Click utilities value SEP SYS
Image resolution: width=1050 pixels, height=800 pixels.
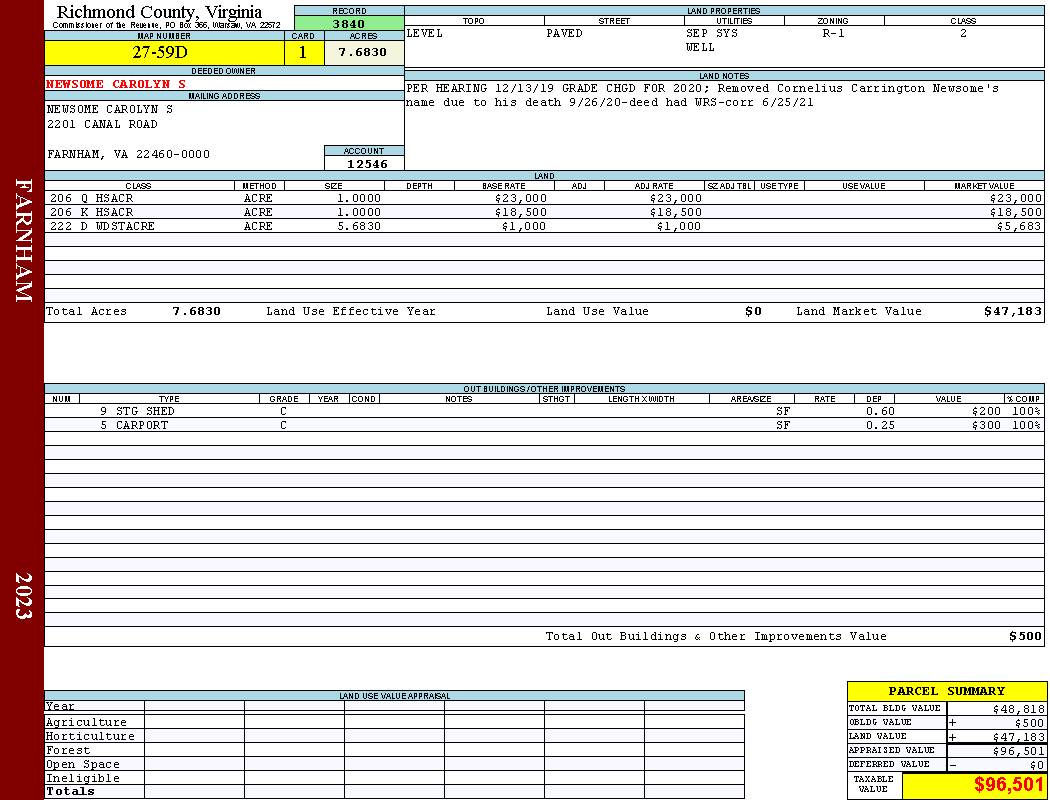coord(712,33)
